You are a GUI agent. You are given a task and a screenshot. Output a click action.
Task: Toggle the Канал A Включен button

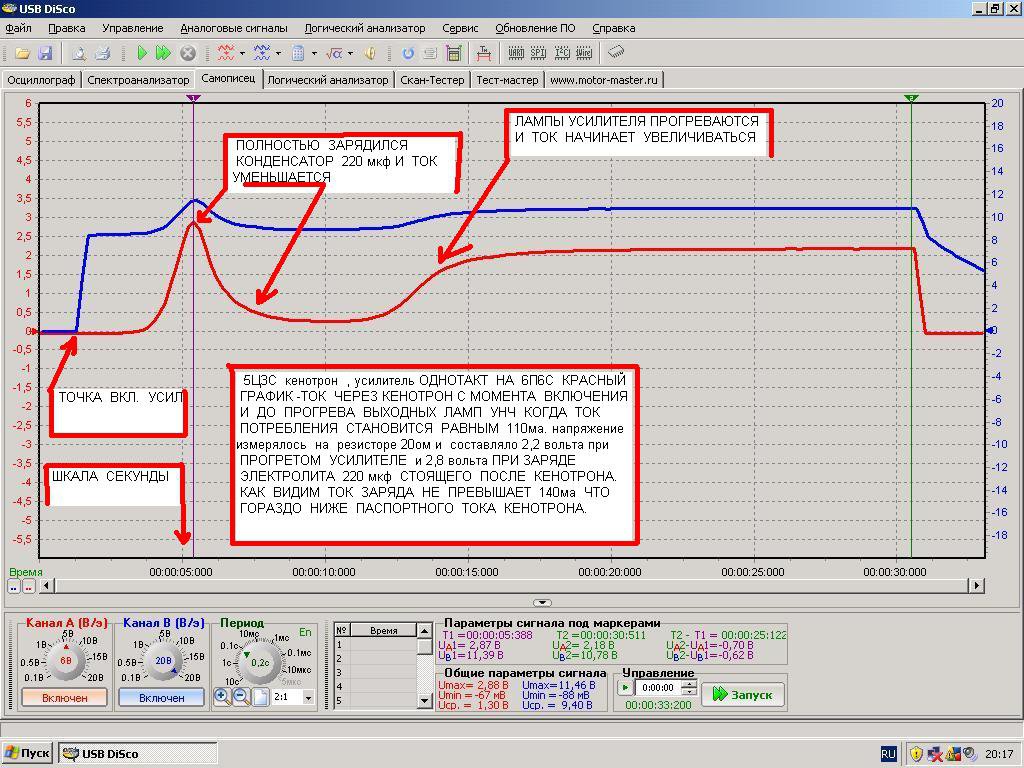pos(65,697)
